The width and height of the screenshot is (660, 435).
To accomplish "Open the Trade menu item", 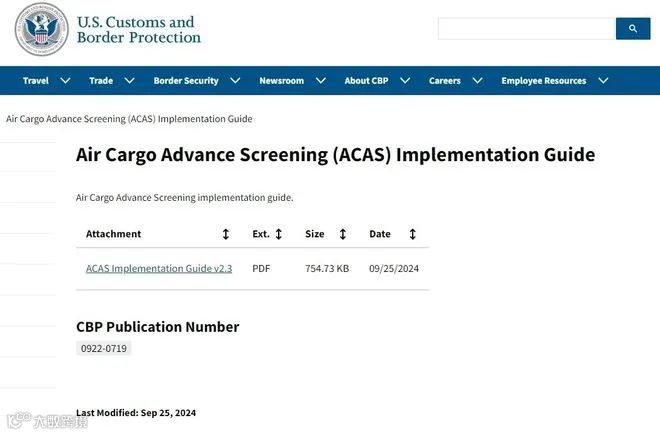I will point(101,80).
